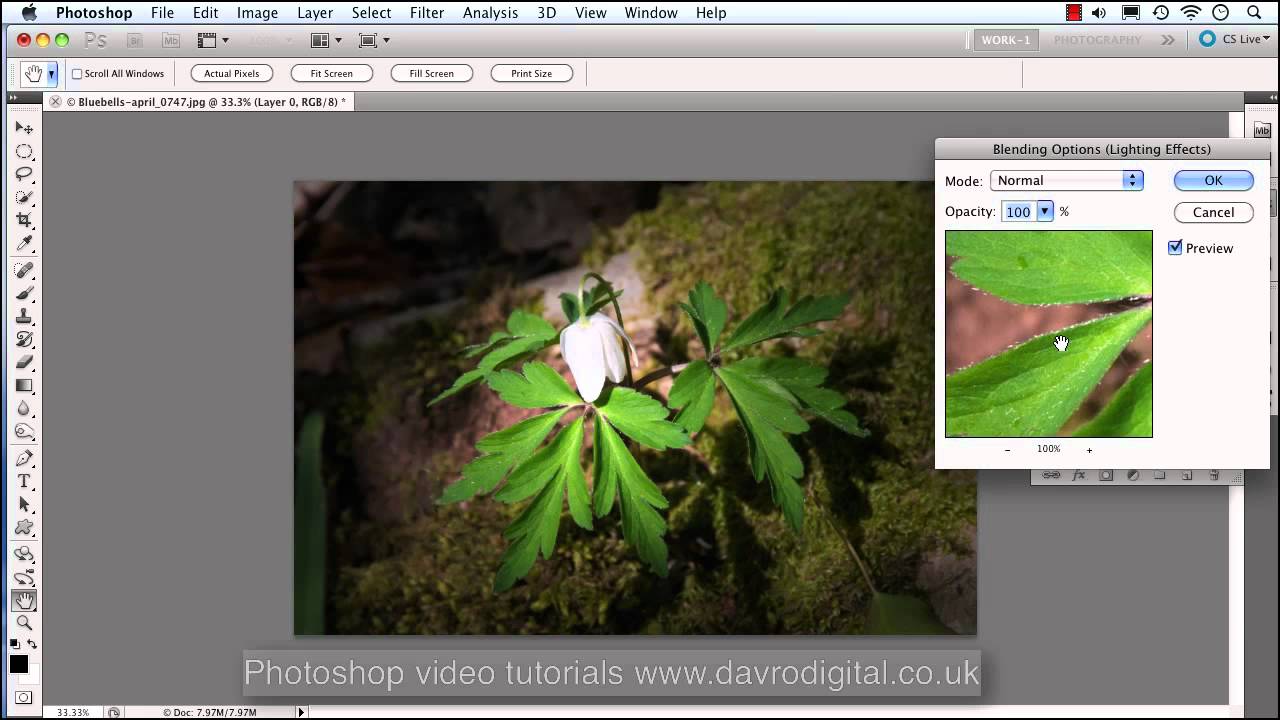The width and height of the screenshot is (1280, 720).
Task: Open the File menu
Action: click(x=162, y=13)
